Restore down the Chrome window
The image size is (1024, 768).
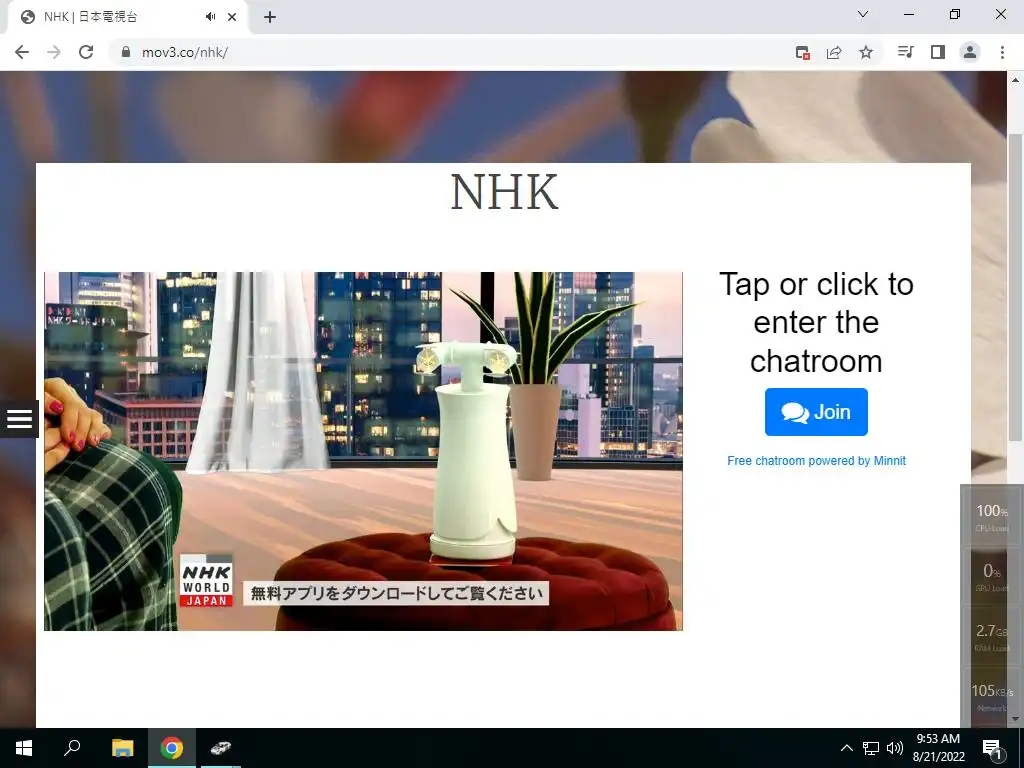point(955,14)
